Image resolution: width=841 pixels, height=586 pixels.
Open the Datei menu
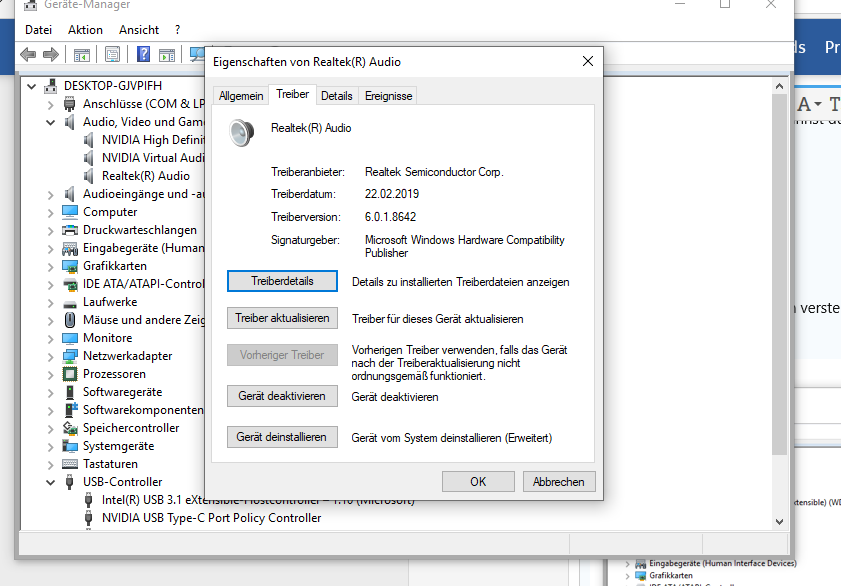pyautogui.click(x=39, y=30)
